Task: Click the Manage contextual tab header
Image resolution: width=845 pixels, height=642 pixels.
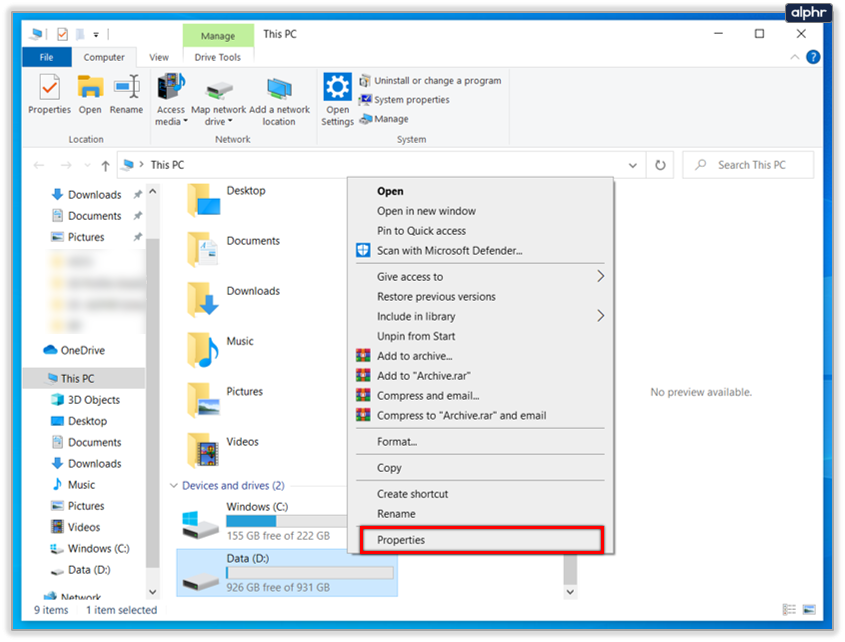Action: click(218, 36)
